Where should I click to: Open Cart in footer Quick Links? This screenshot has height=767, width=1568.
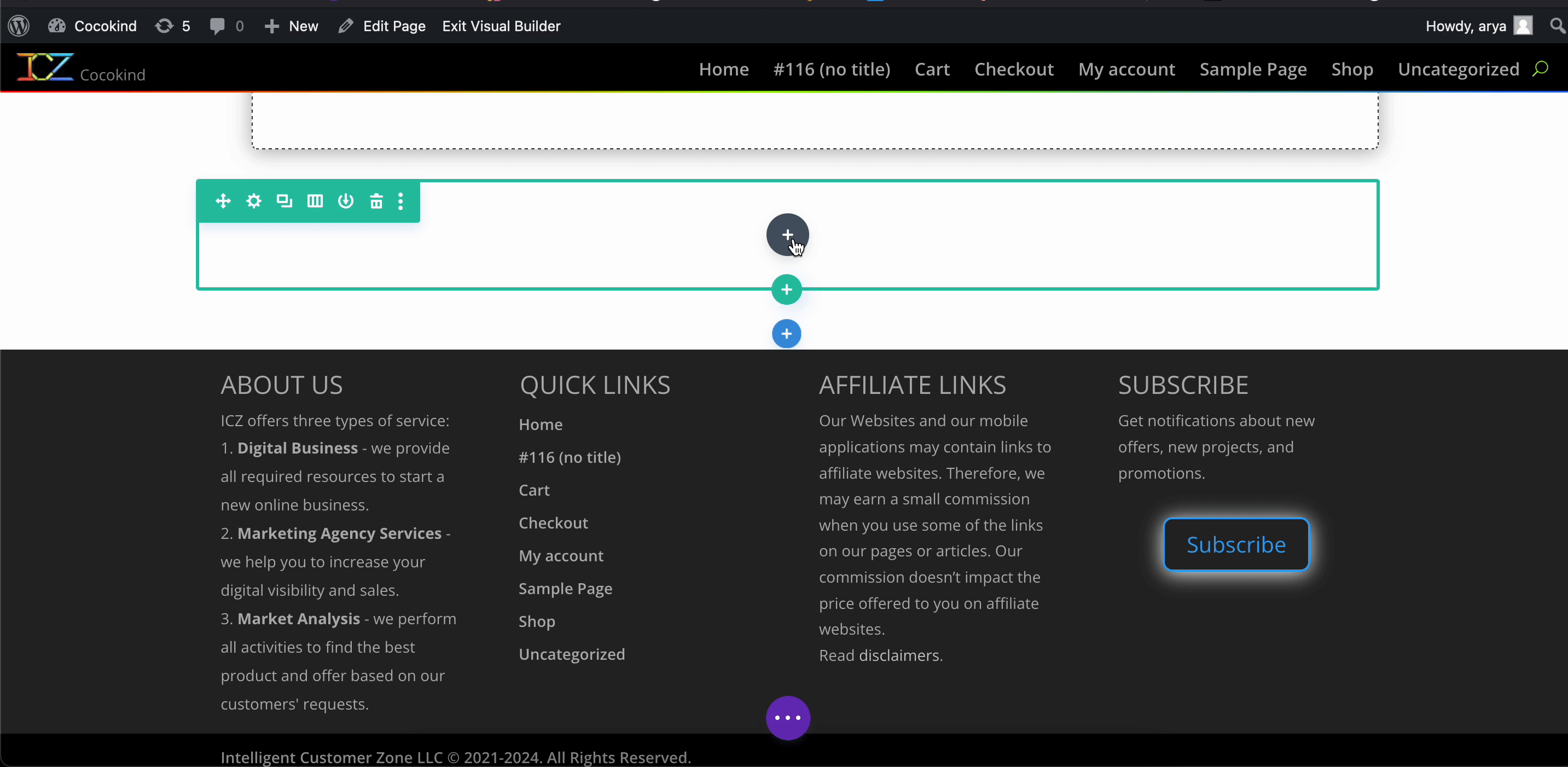pos(534,490)
